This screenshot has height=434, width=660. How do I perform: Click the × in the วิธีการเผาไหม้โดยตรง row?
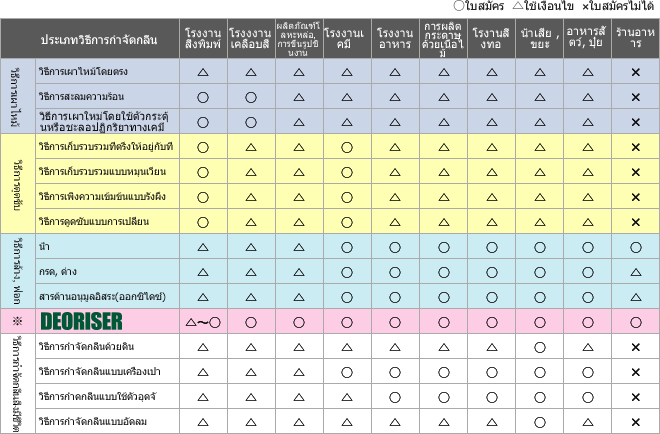(x=635, y=73)
